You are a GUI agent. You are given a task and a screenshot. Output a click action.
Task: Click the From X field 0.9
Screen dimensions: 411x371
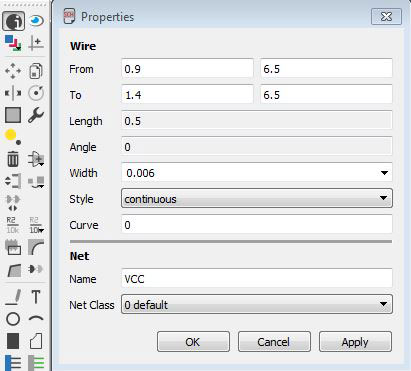pyautogui.click(x=187, y=69)
